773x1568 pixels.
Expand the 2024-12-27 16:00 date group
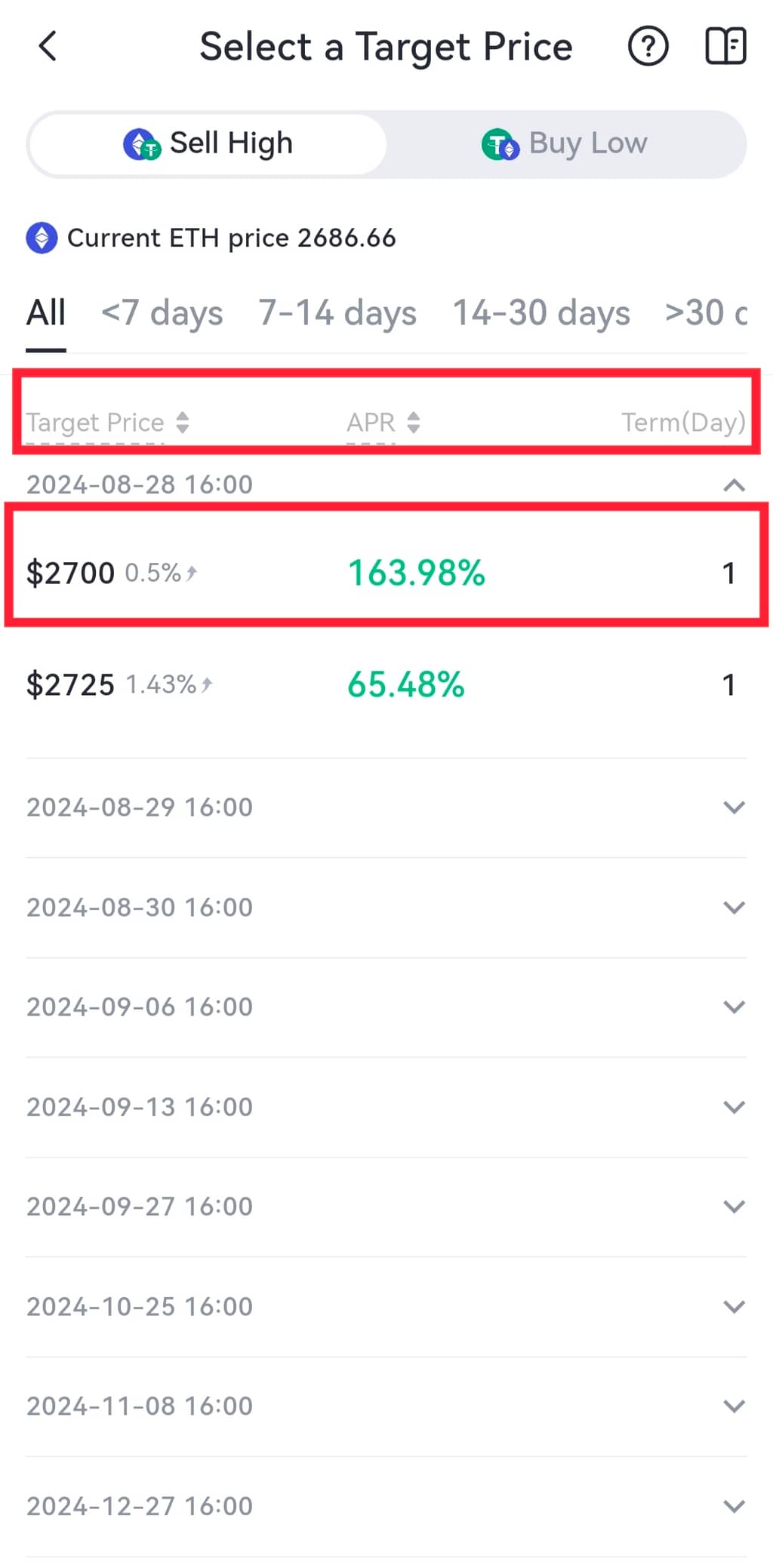click(x=734, y=1506)
